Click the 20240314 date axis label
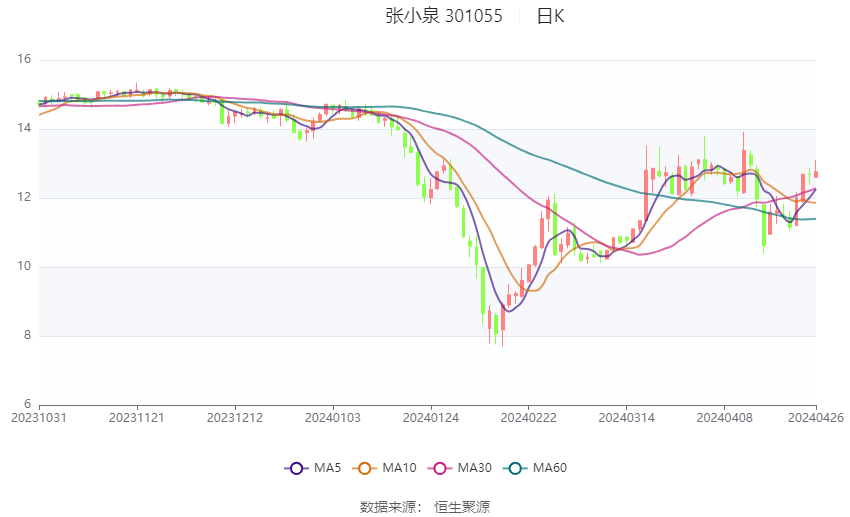The width and height of the screenshot is (850, 517). [627, 418]
